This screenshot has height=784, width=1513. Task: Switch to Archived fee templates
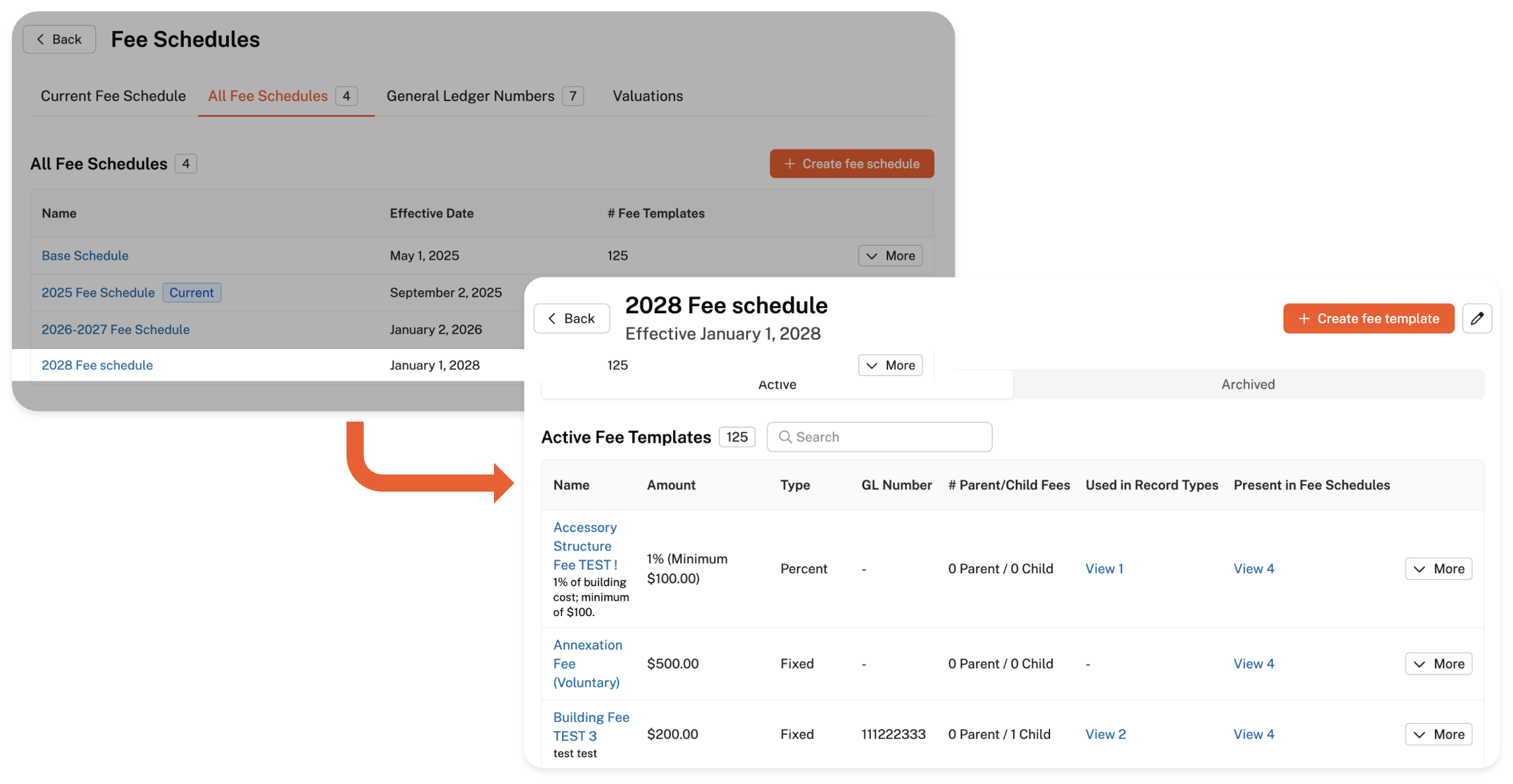(1248, 385)
